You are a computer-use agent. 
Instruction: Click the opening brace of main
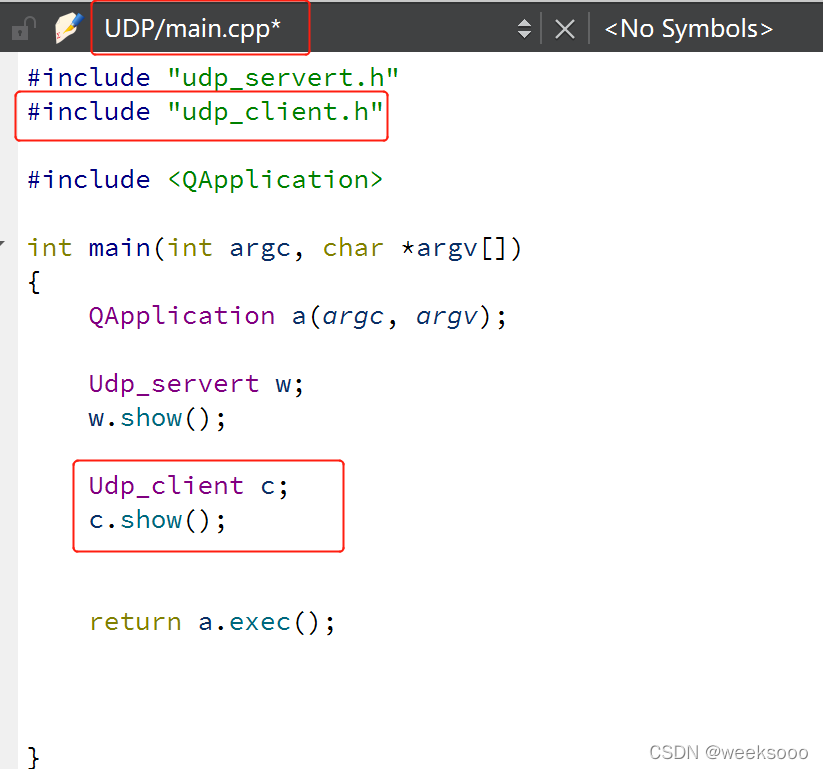[34, 282]
